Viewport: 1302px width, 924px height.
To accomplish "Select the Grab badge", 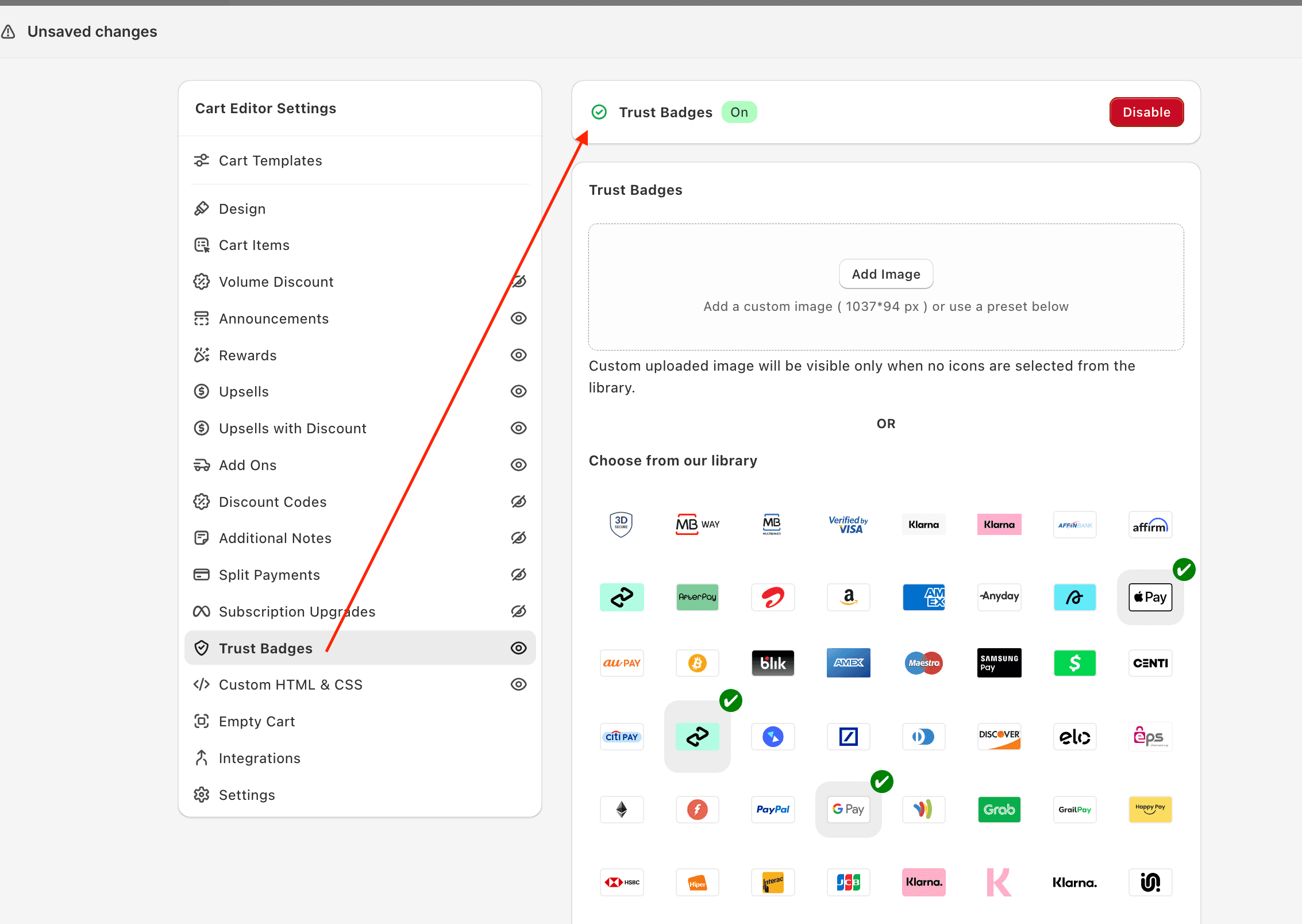I will pyautogui.click(x=1000, y=810).
